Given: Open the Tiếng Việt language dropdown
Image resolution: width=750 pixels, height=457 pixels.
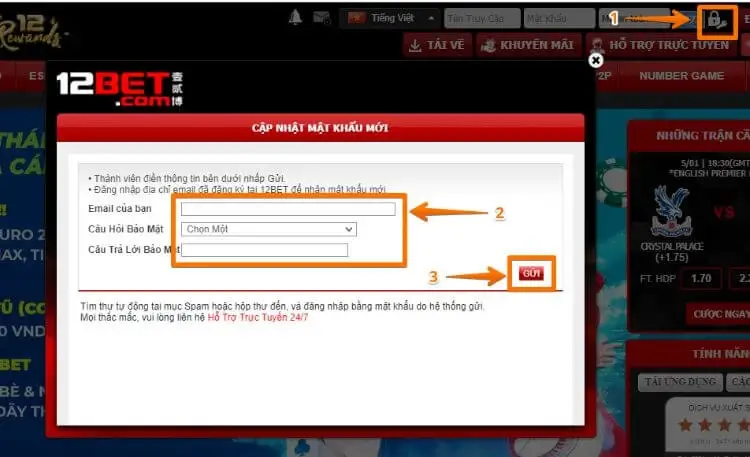Looking at the screenshot, I should [391, 18].
